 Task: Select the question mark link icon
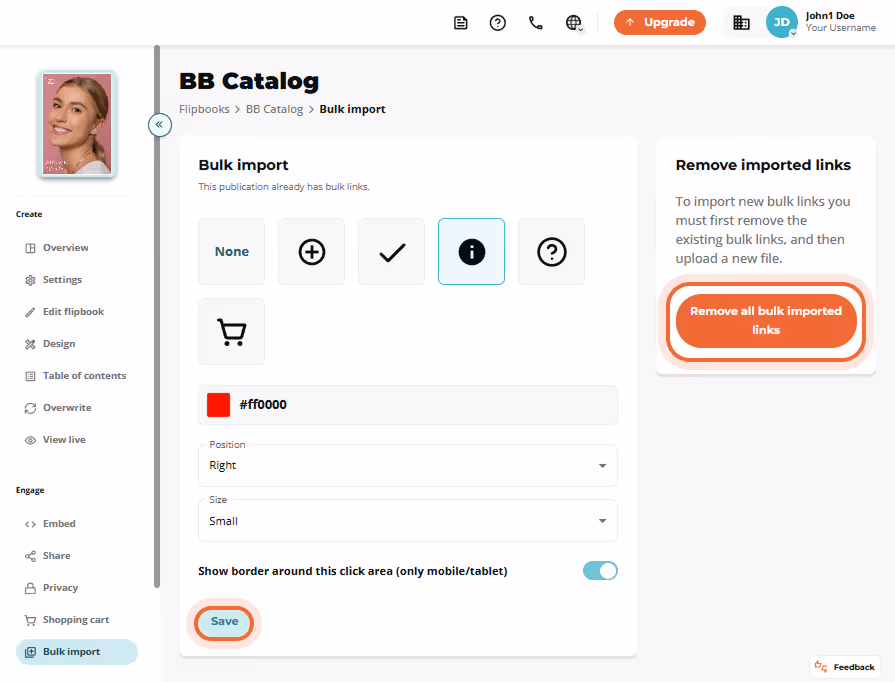(551, 252)
